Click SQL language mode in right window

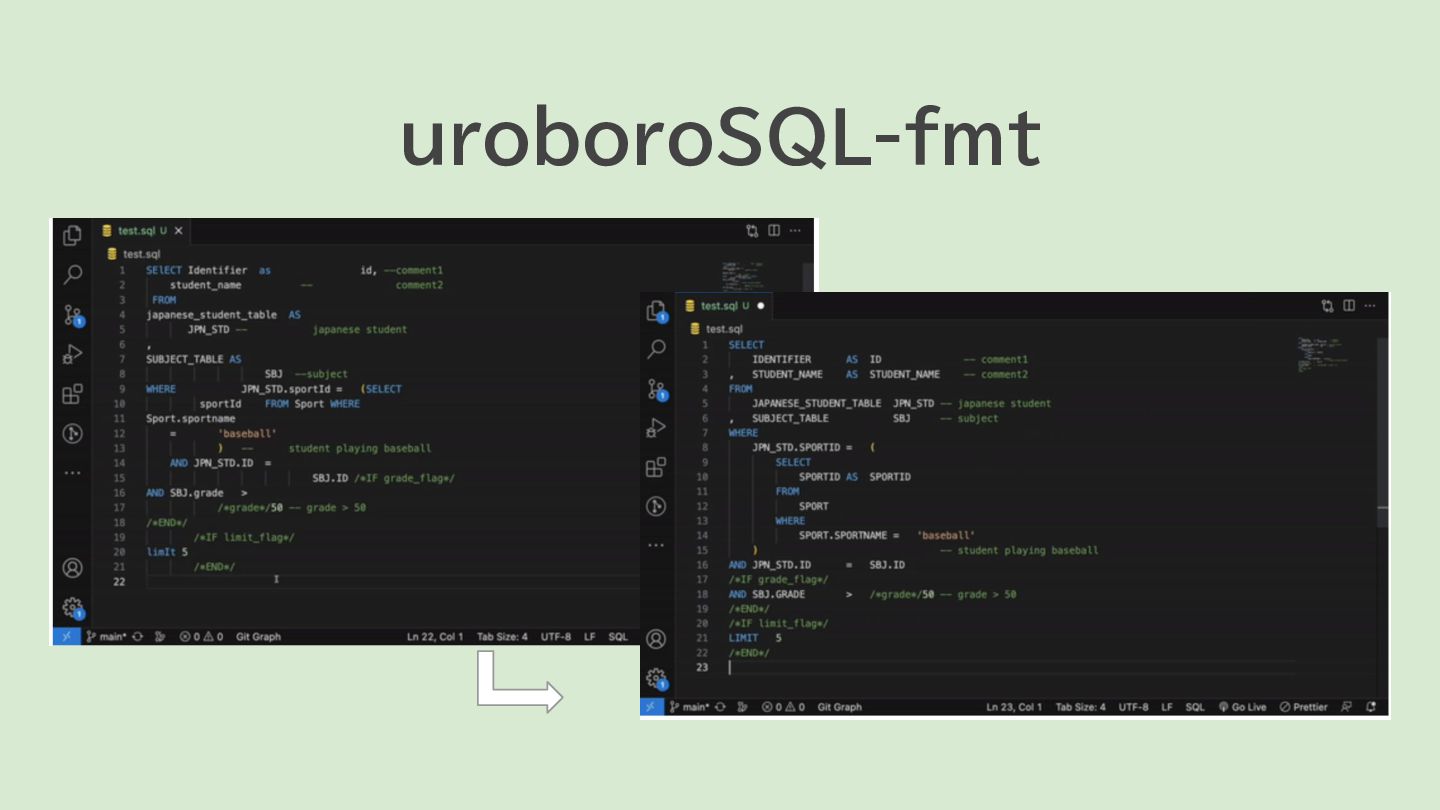point(1195,707)
